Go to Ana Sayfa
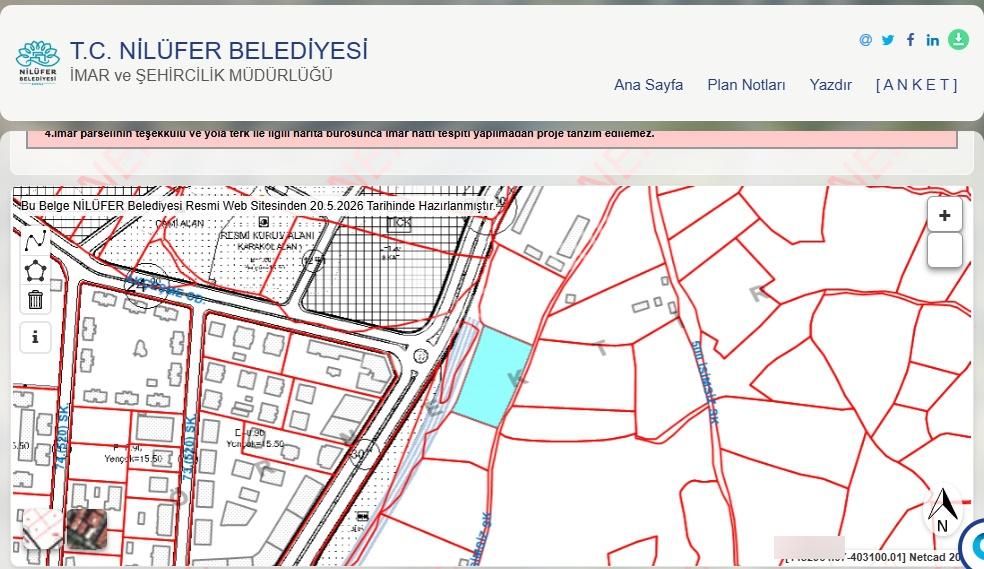The image size is (984, 569). tap(648, 85)
